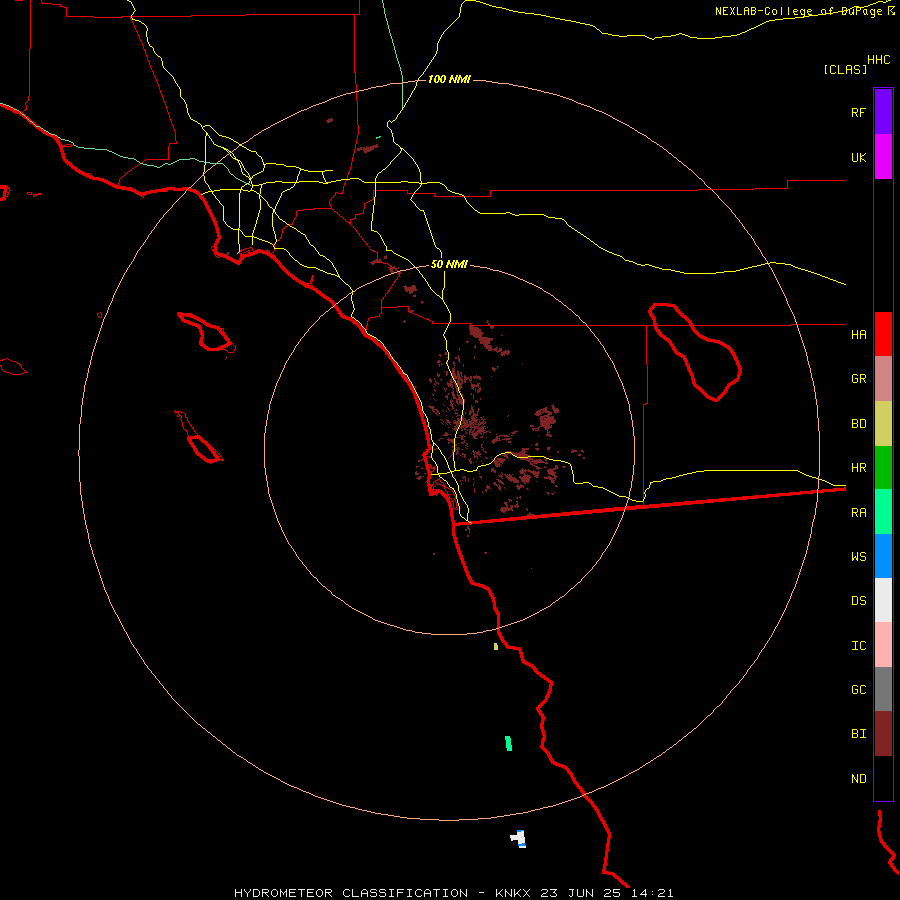Click the WS blue legend swatch
Image resolution: width=900 pixels, height=900 pixels.
coord(883,556)
